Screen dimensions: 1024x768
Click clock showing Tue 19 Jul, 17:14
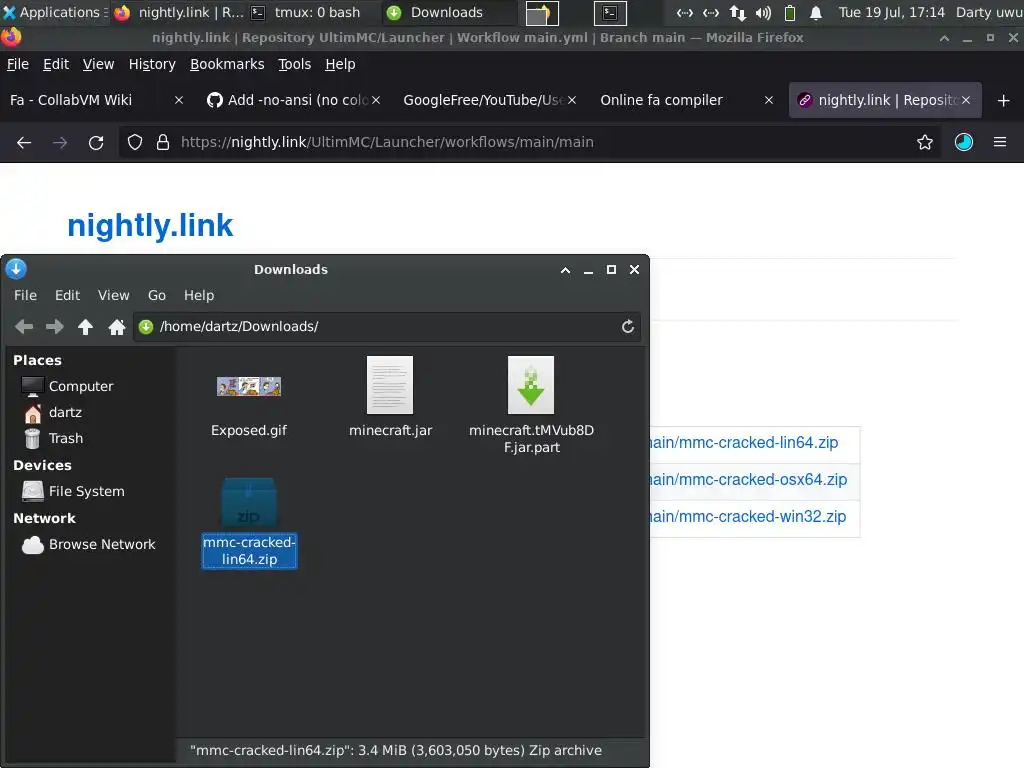(x=891, y=12)
